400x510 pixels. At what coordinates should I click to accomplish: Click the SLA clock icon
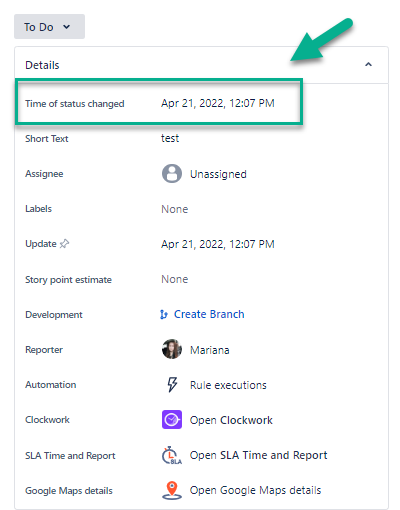pyautogui.click(x=172, y=455)
